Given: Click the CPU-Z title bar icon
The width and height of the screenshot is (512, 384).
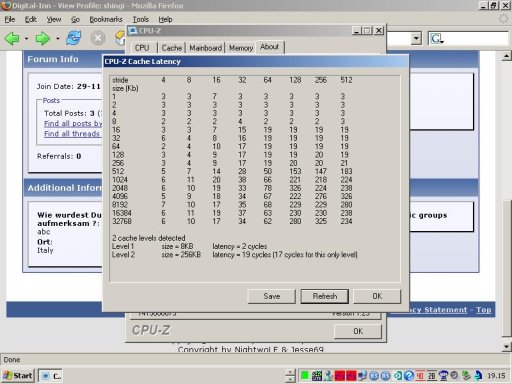Looking at the screenshot, I should tap(133, 31).
